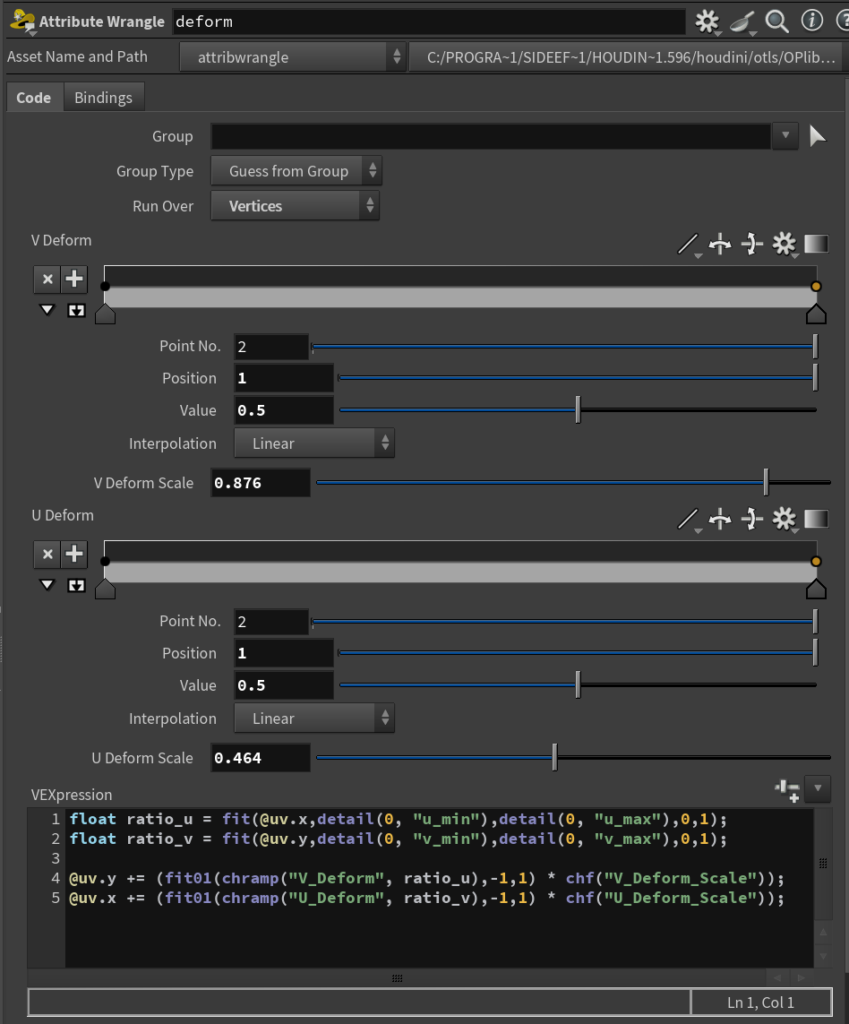
Task: Switch to the Bindings tab
Action: click(104, 98)
